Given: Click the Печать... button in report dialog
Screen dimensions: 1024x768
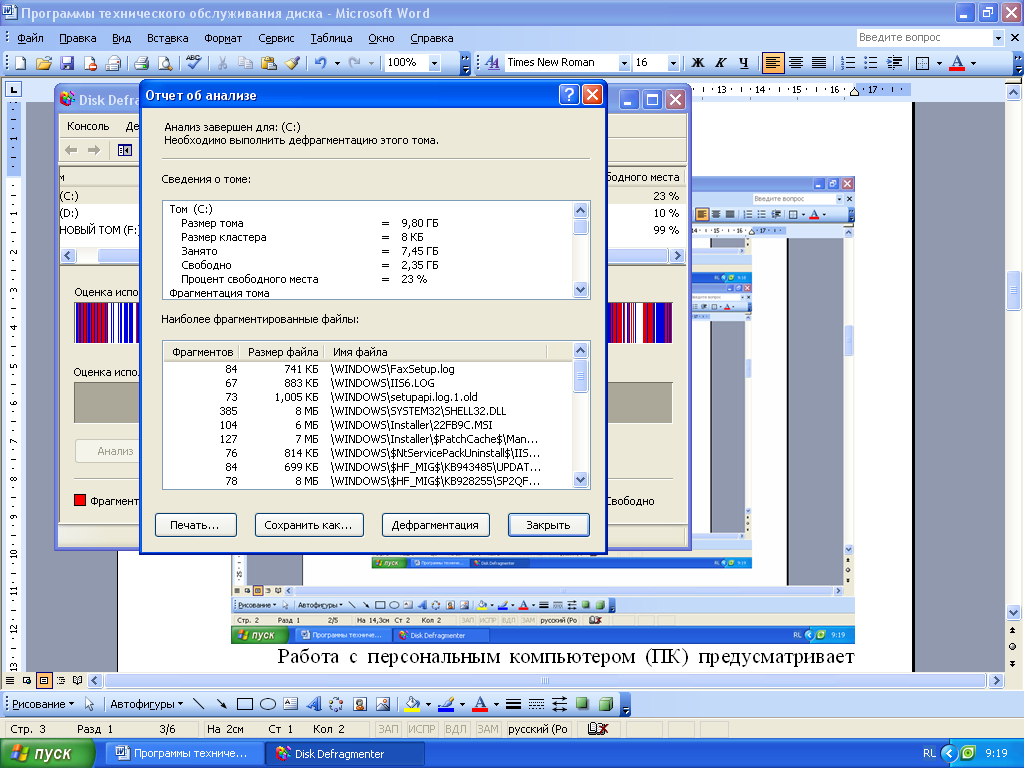Looking at the screenshot, I should coord(195,525).
